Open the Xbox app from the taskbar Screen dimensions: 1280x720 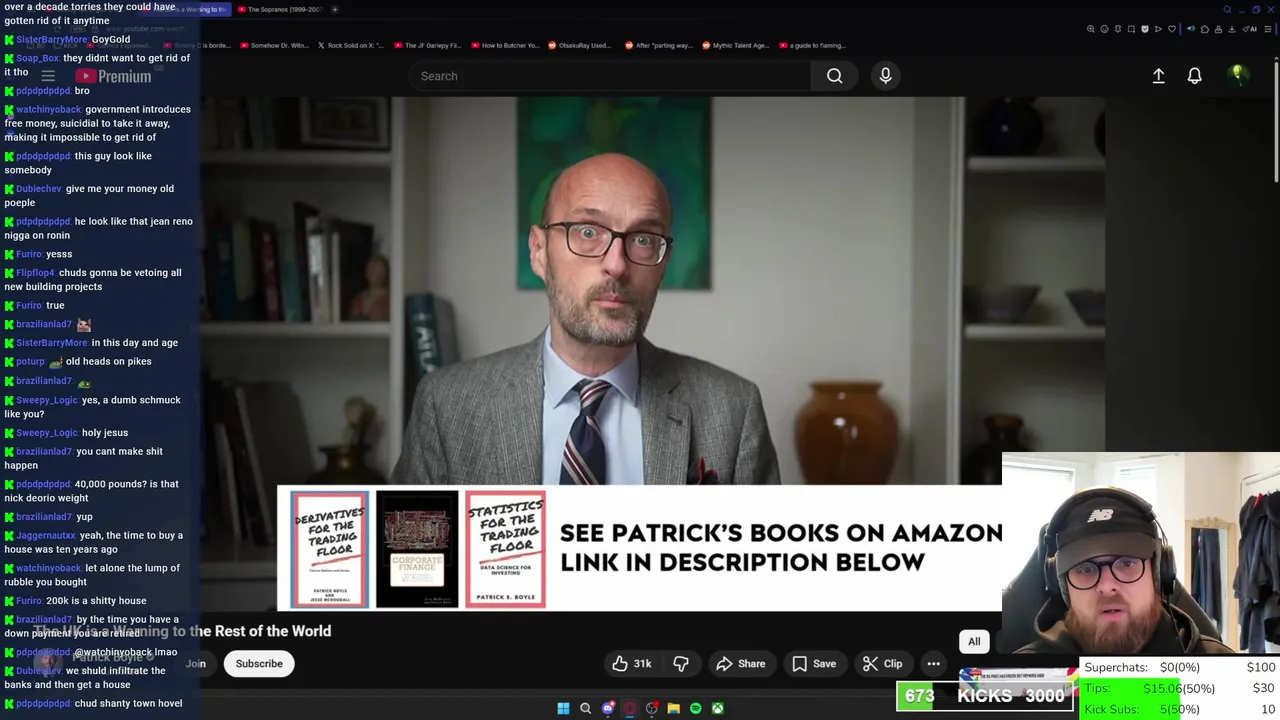[717, 708]
